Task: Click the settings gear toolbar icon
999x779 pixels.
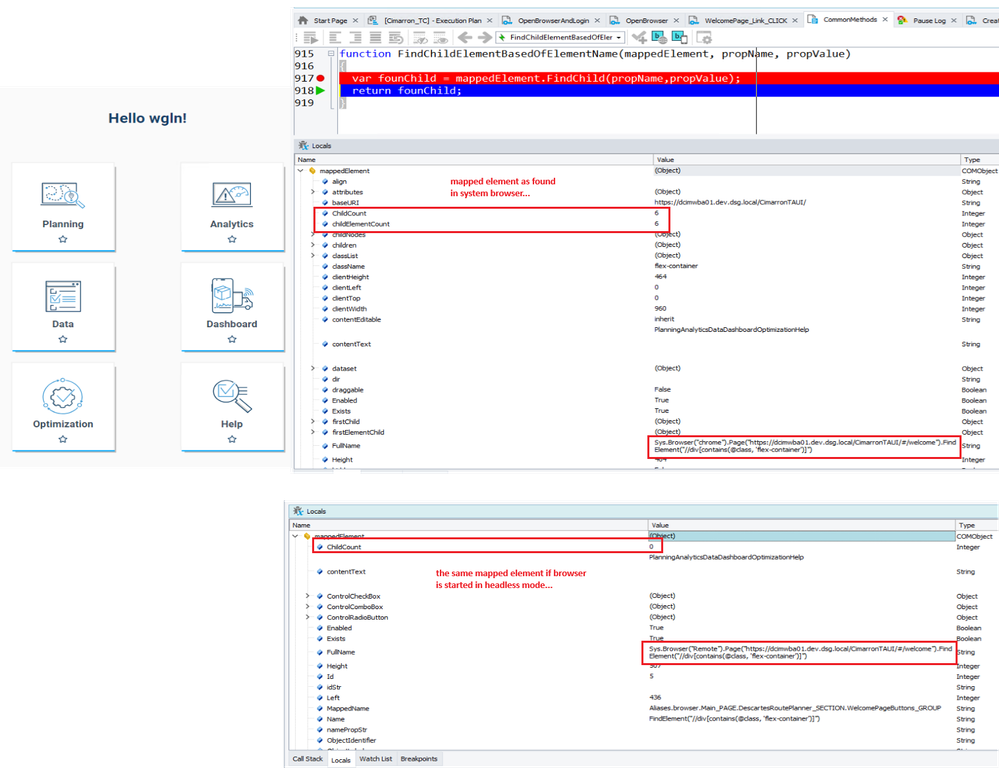Action: pyautogui.click(x=704, y=38)
